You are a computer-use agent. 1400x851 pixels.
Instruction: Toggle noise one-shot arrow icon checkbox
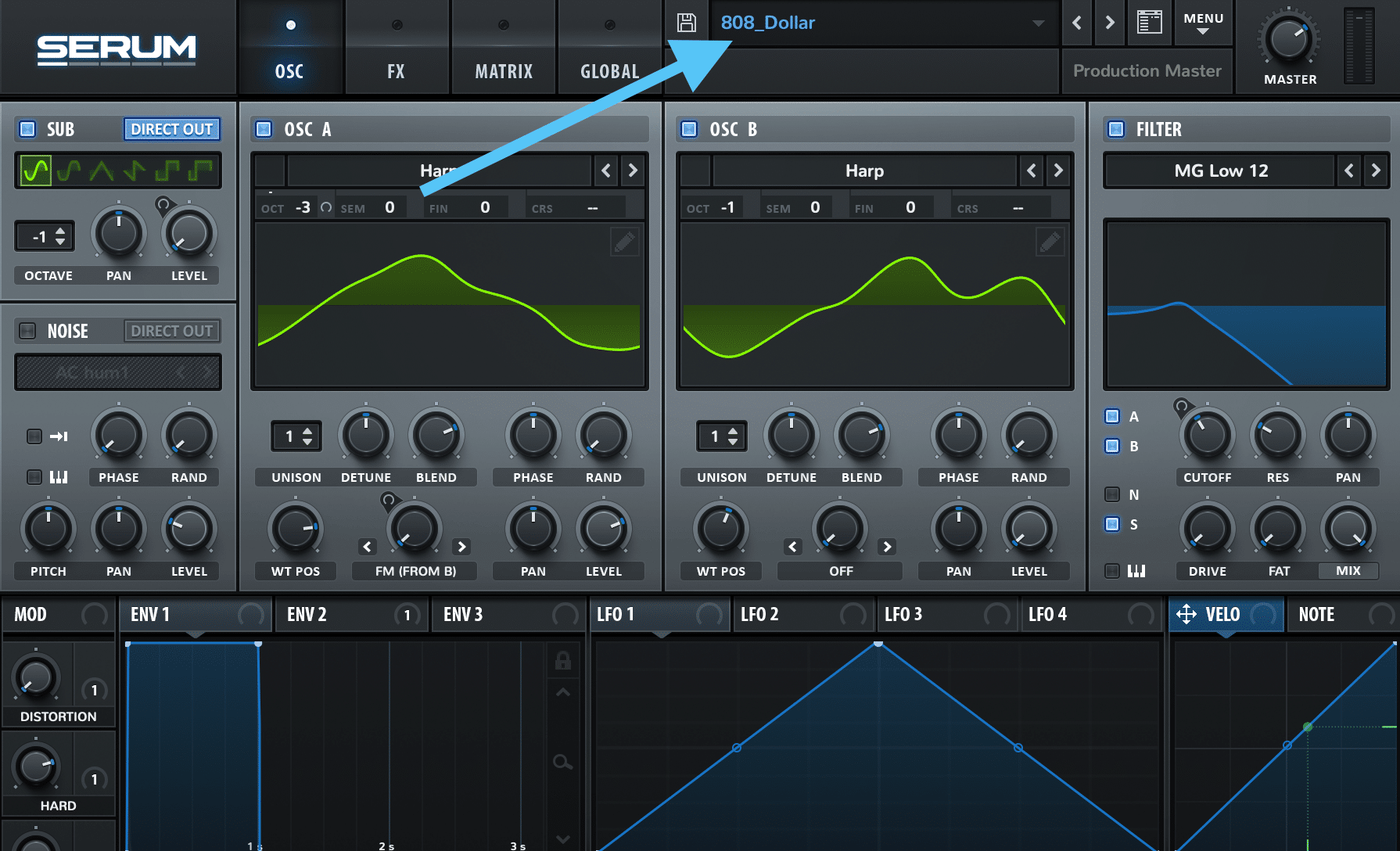point(34,436)
